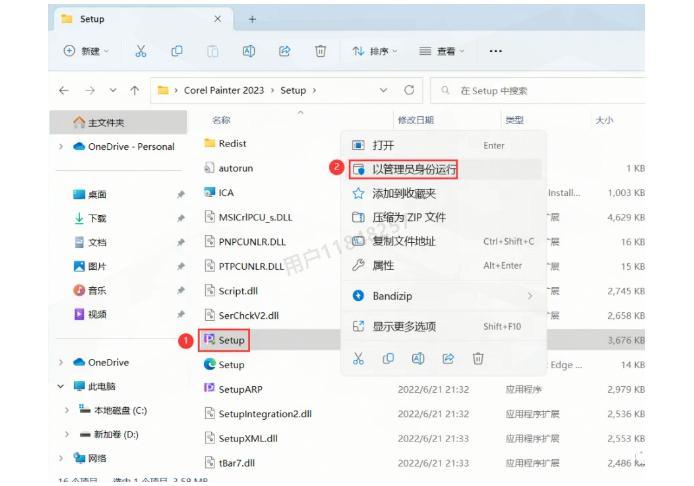Close the Setup tab
This screenshot has height=486, width=694.
pos(217,19)
